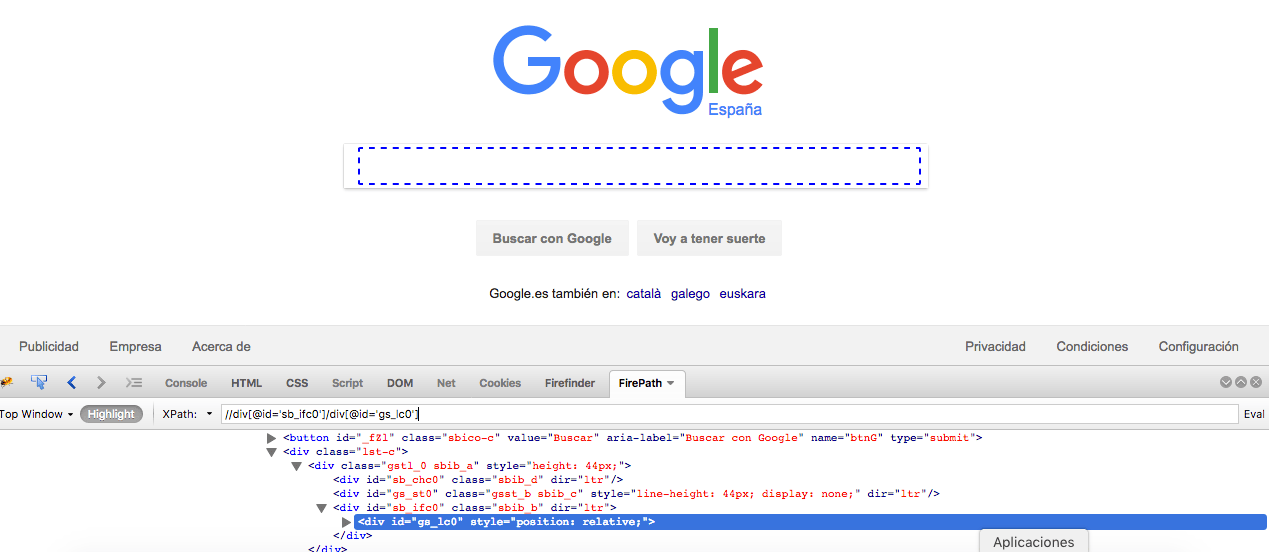Collapse the div id="sb_ifc0" node

point(322,508)
